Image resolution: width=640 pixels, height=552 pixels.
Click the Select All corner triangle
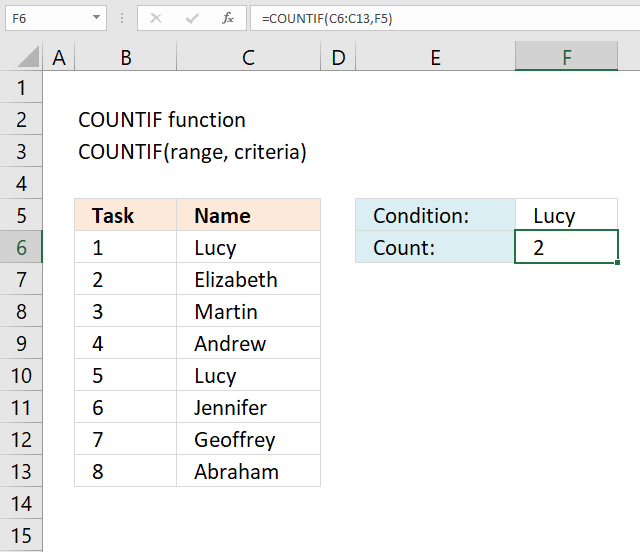(x=22, y=57)
